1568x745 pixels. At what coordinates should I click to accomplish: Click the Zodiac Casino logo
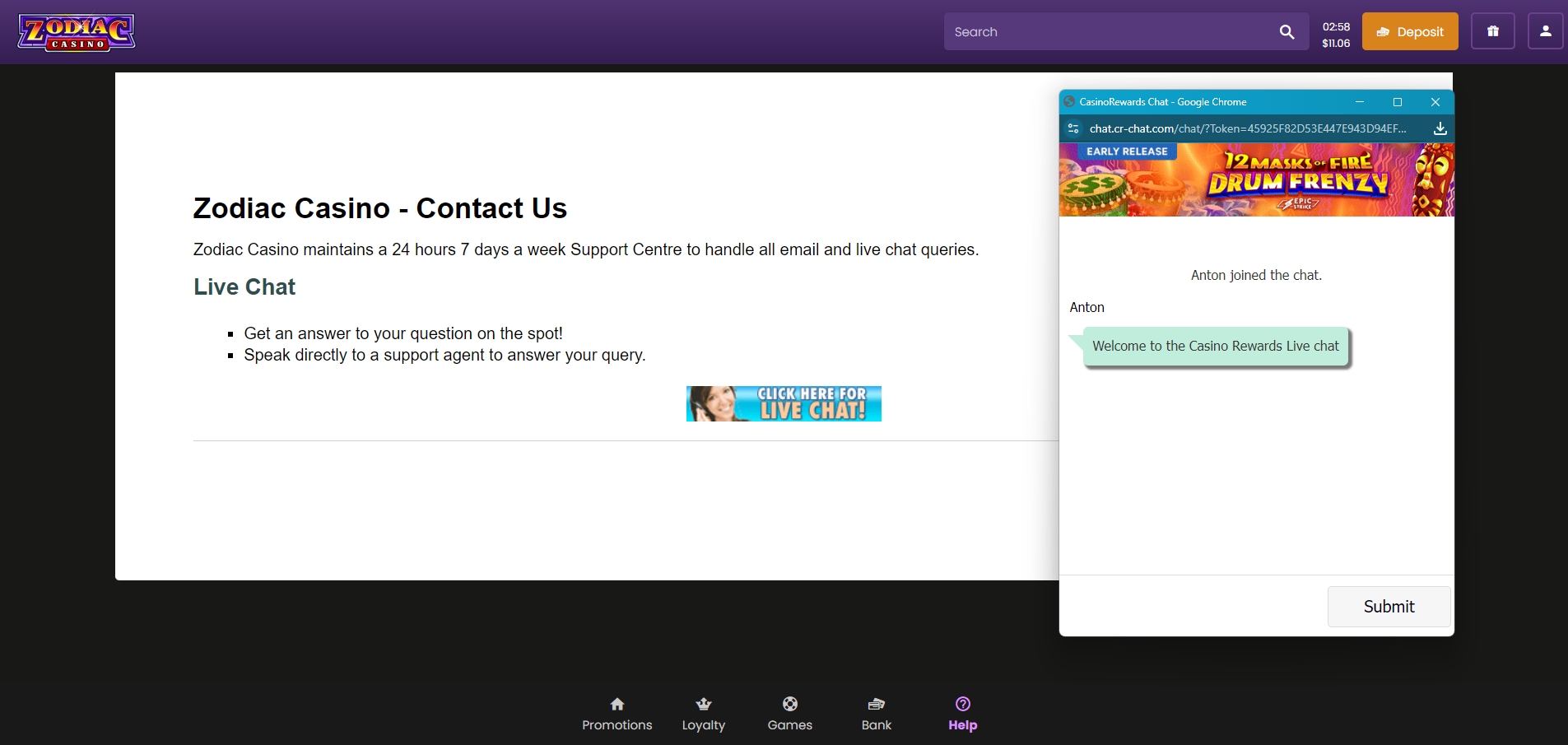tap(77, 33)
